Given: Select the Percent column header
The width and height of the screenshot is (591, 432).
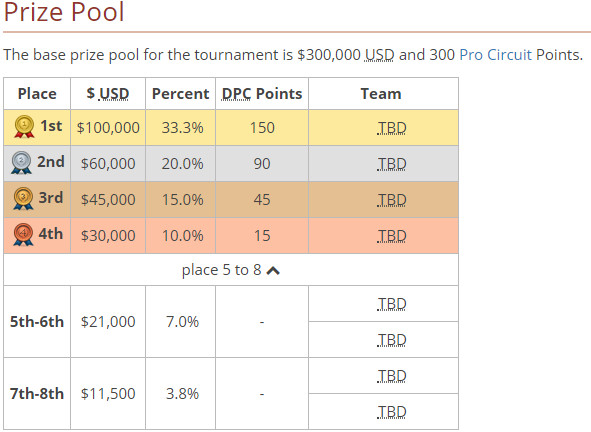Looking at the screenshot, I should pos(181,93).
